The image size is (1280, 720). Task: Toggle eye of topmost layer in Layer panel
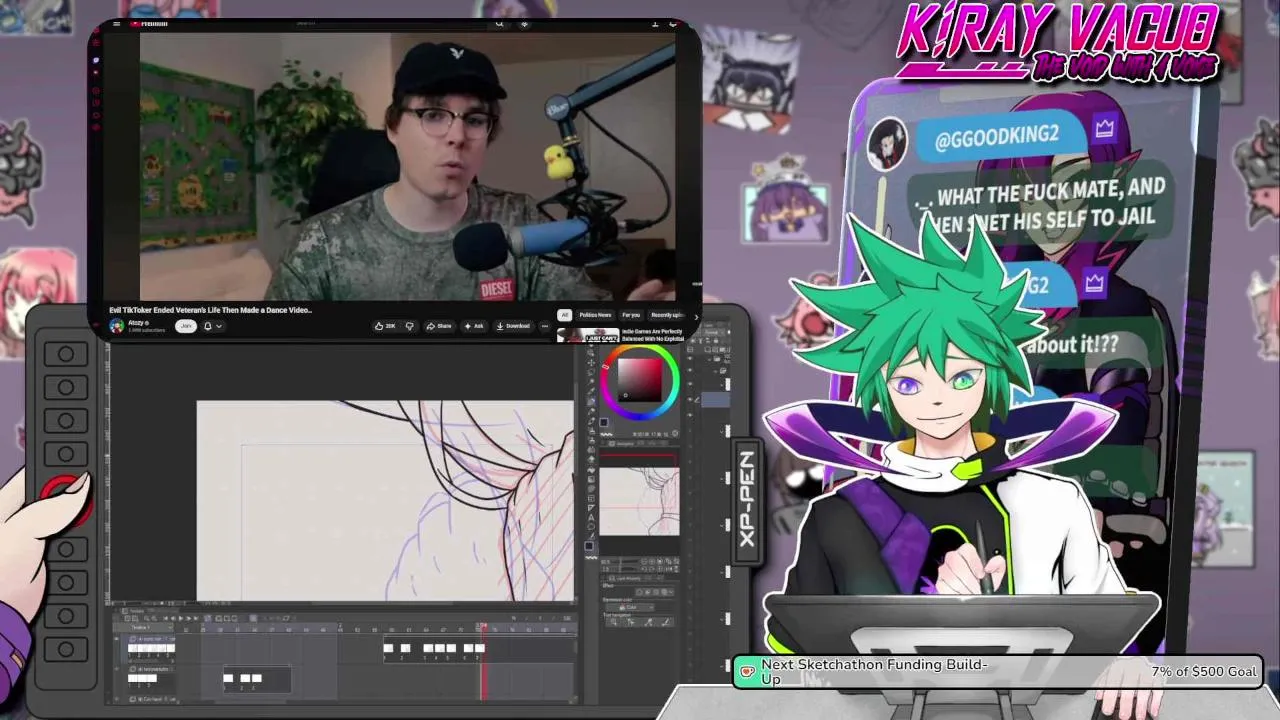[690, 358]
